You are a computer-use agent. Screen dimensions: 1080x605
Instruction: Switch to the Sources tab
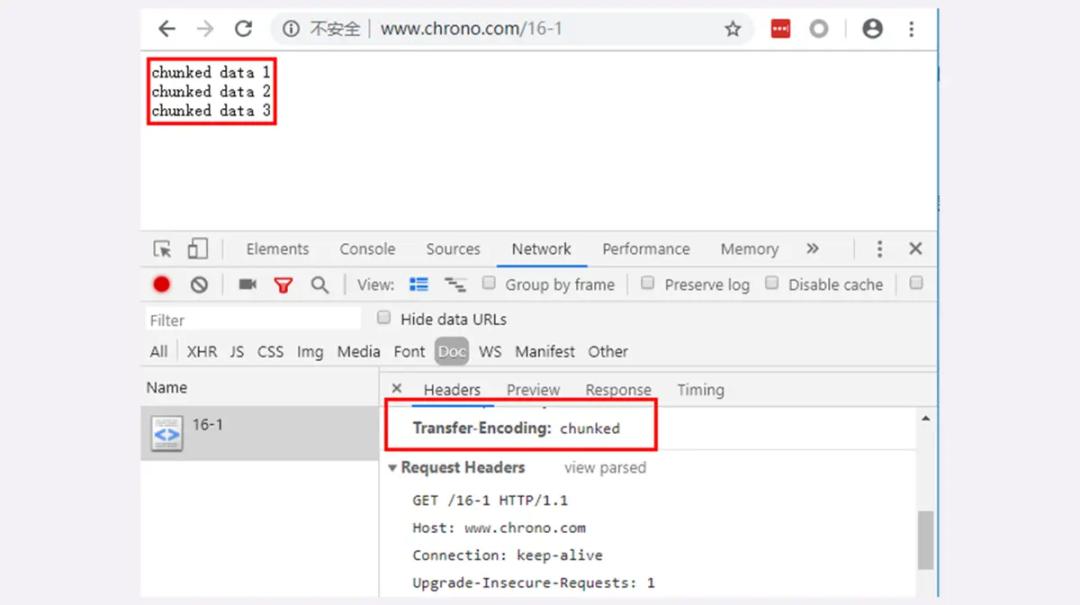point(453,249)
